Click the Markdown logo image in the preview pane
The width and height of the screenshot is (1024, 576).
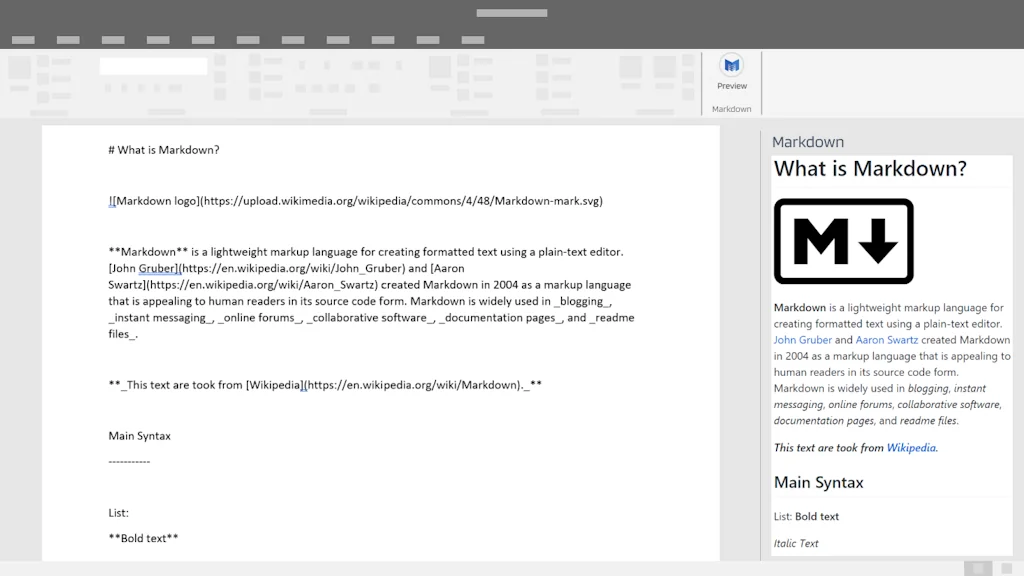pyautogui.click(x=843, y=240)
